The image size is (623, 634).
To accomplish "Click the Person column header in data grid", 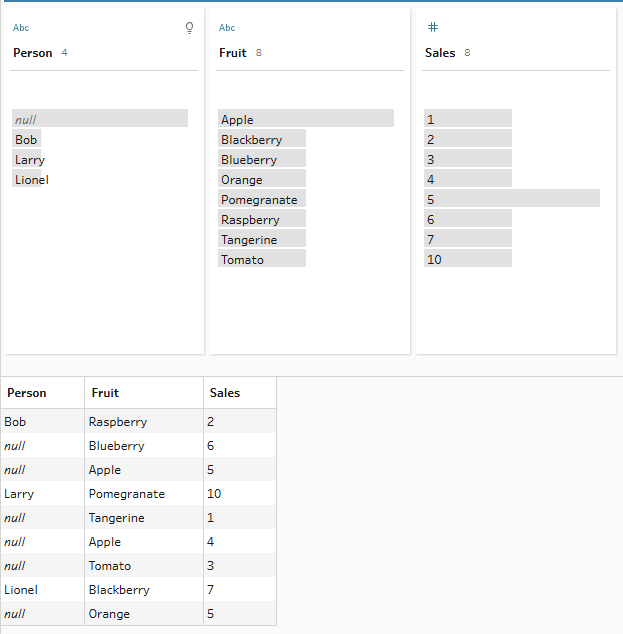I will click(x=27, y=393).
